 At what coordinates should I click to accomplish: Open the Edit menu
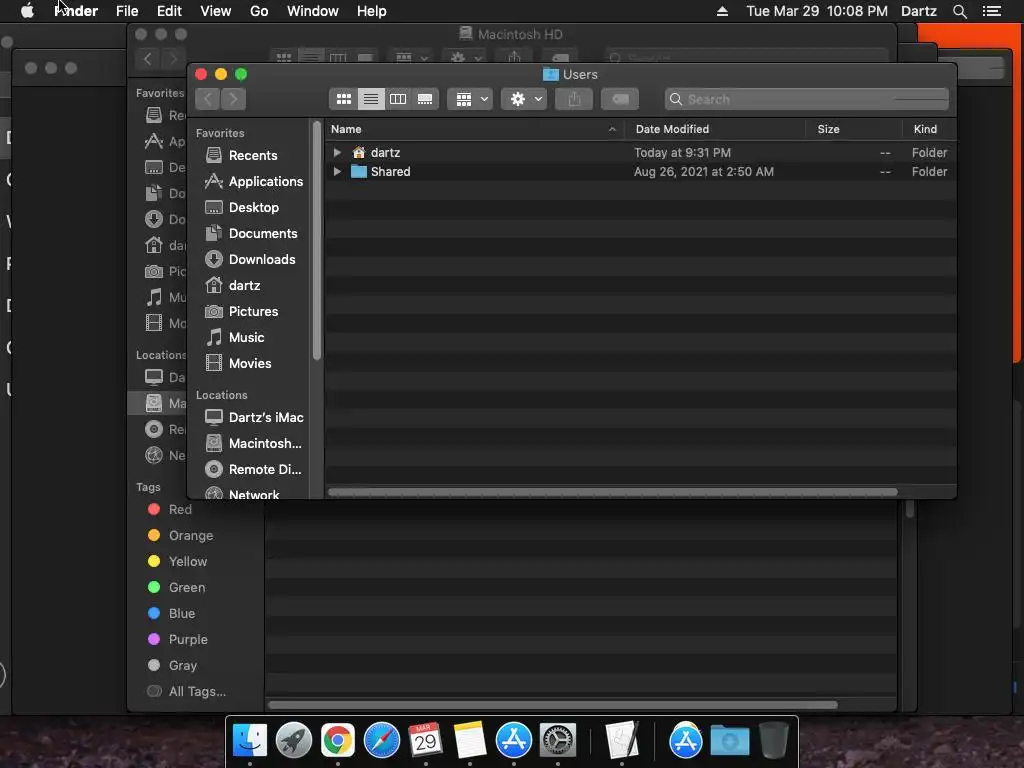point(169,11)
